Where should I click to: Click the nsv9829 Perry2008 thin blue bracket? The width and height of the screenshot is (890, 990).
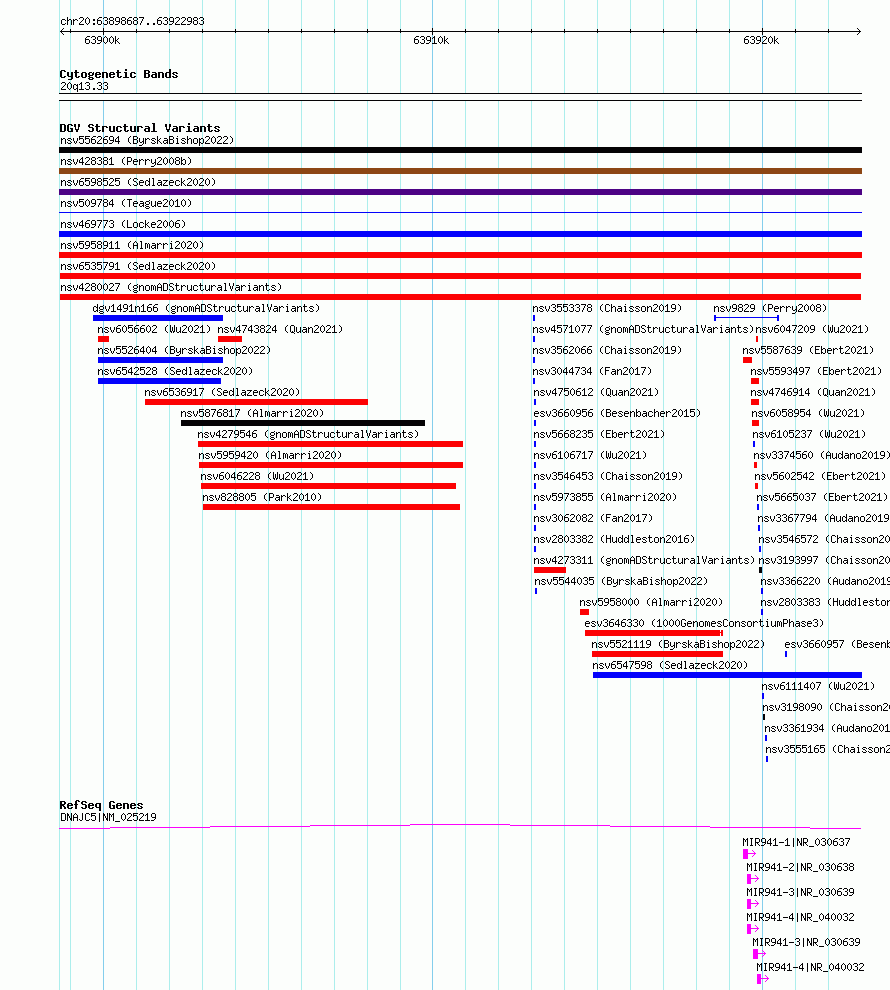(746, 318)
